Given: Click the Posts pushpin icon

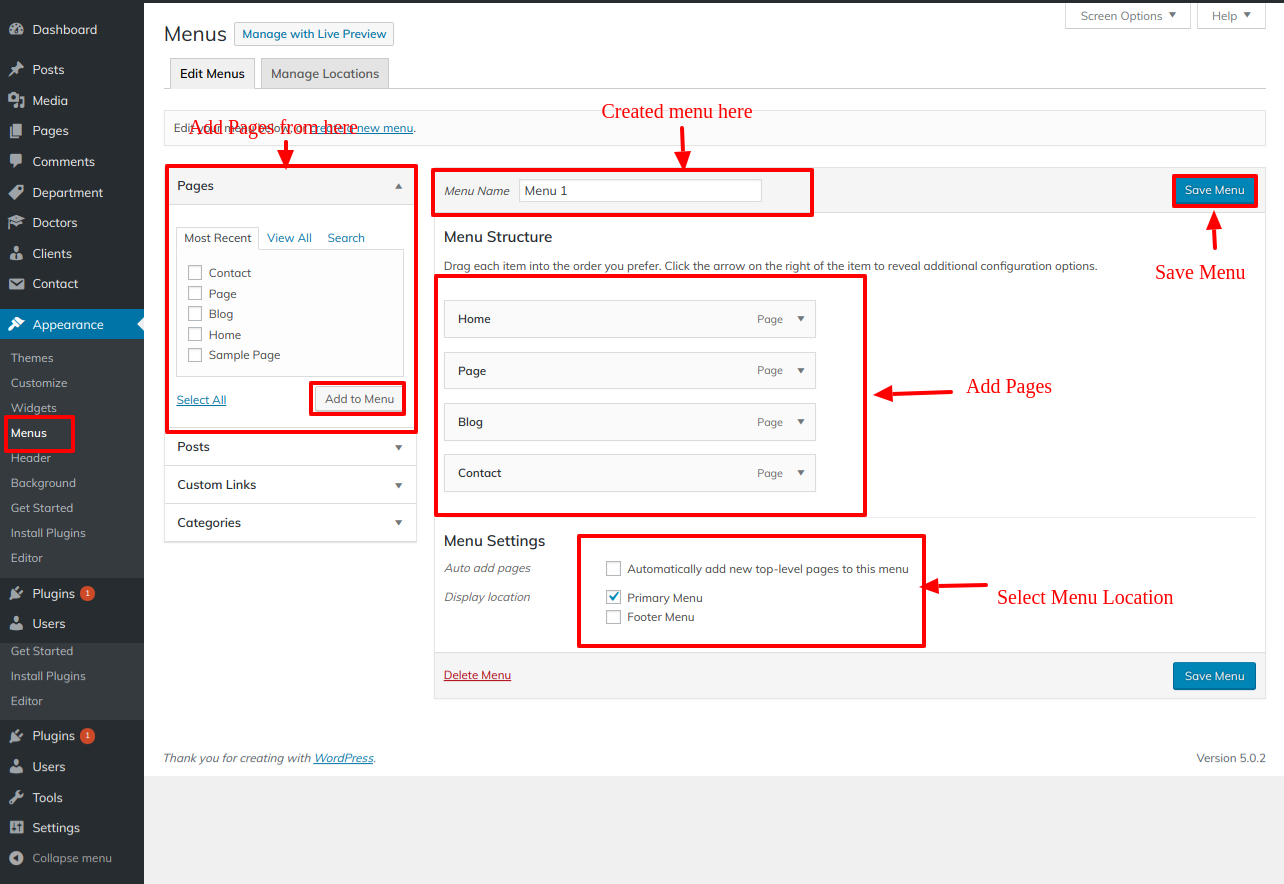Looking at the screenshot, I should 16,70.
